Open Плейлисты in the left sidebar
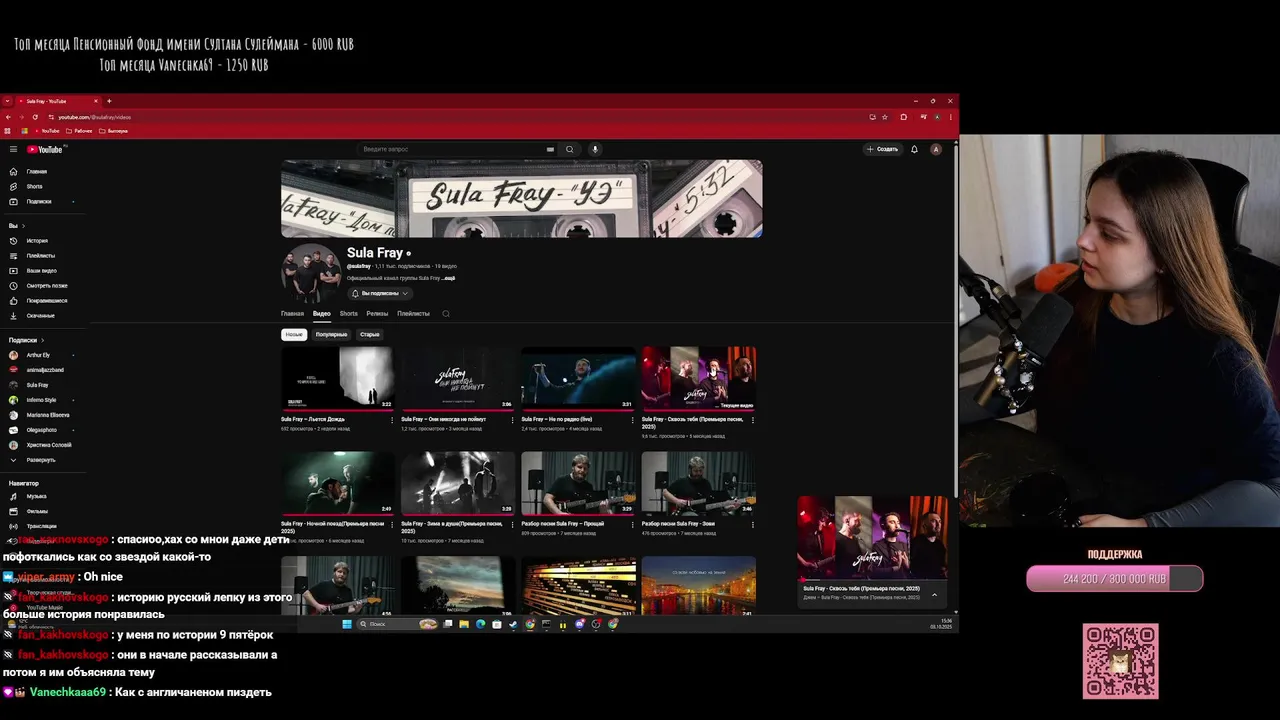The height and width of the screenshot is (720, 1280). click(40, 256)
